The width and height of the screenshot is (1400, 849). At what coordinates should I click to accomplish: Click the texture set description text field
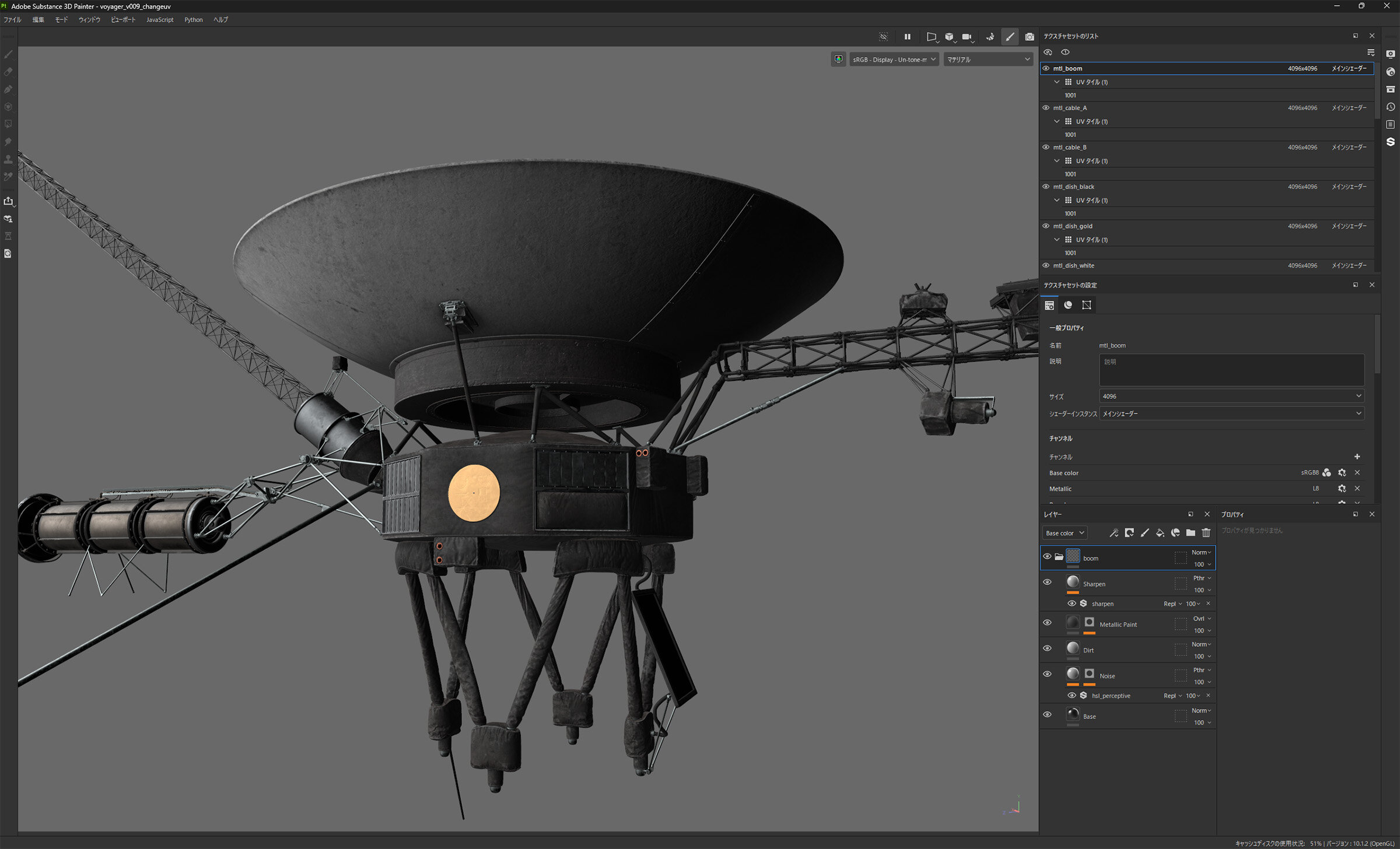pos(1231,370)
